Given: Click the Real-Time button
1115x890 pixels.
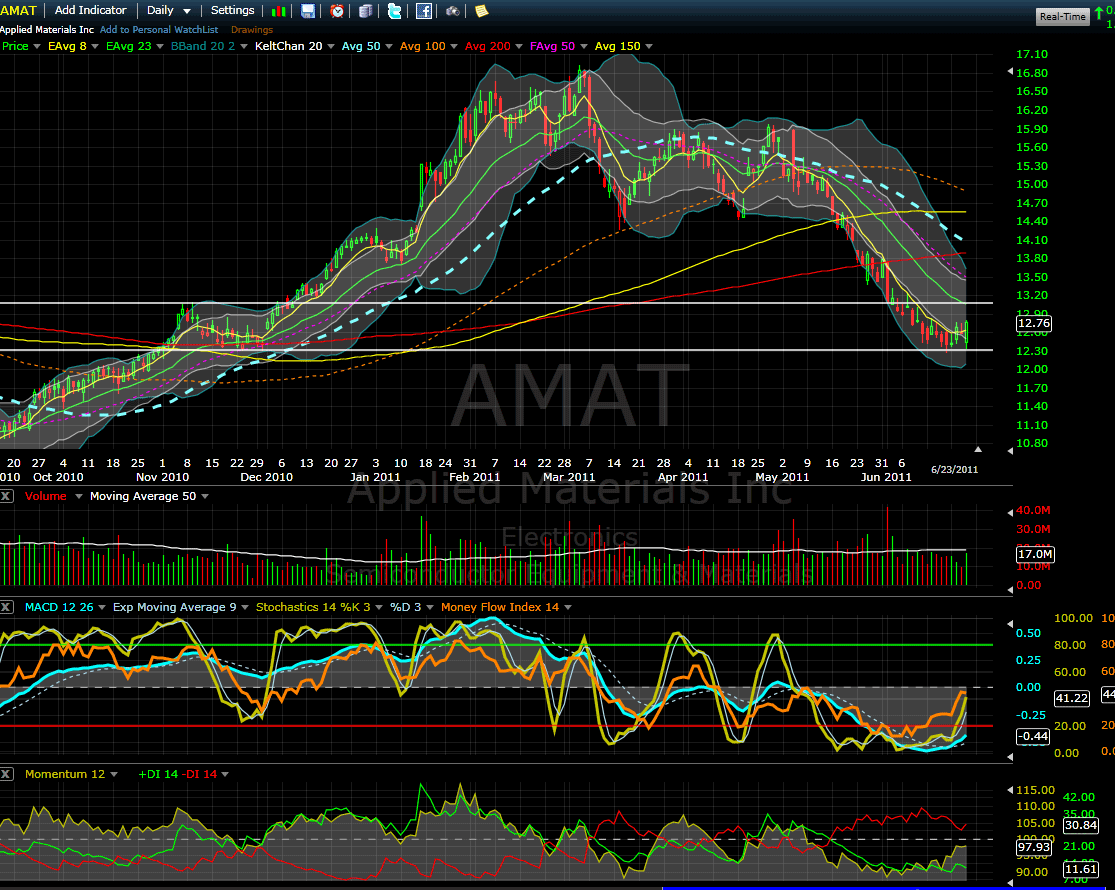Looking at the screenshot, I should pos(1062,16).
